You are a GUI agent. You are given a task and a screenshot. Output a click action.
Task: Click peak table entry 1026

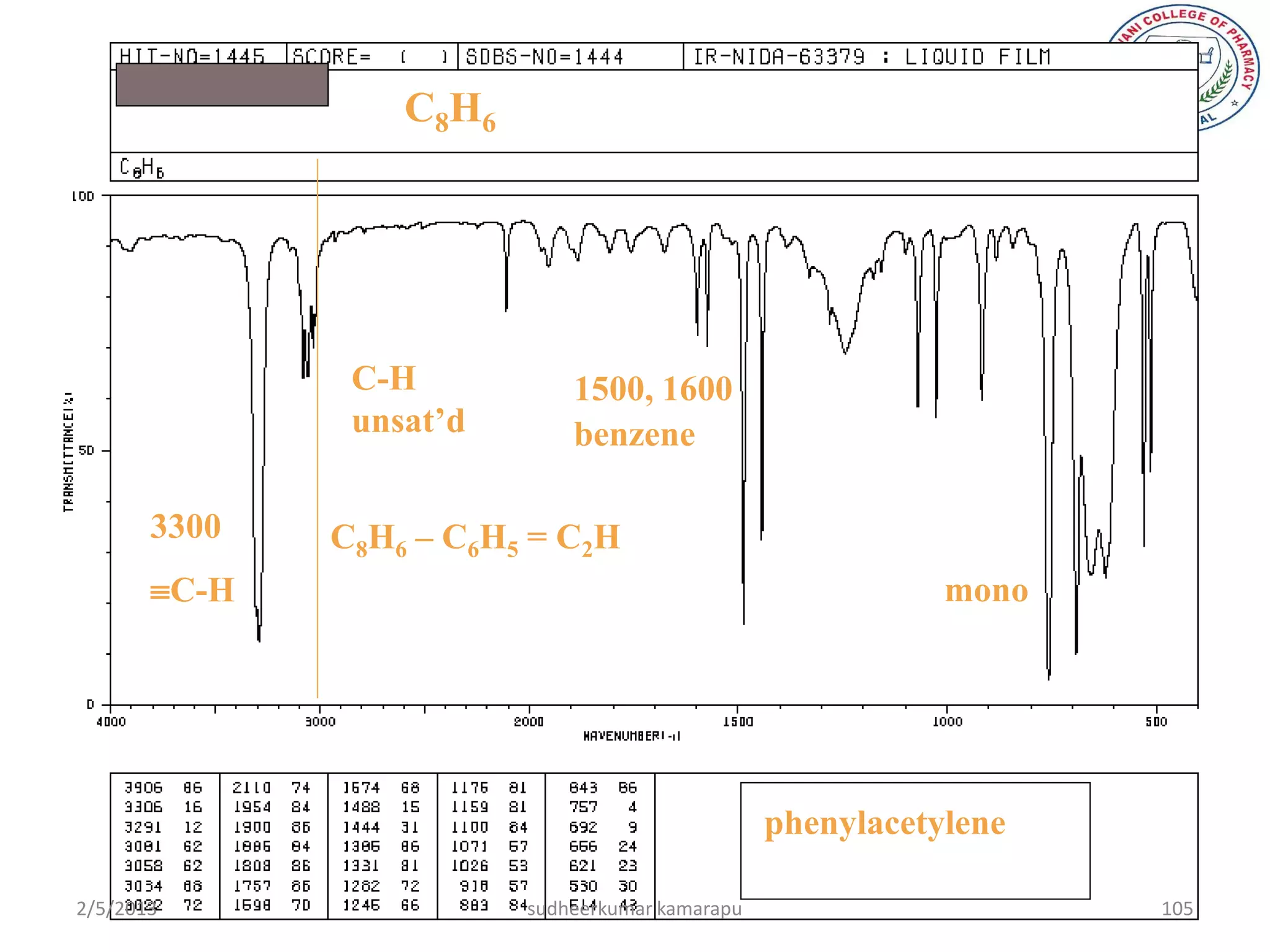click(469, 866)
